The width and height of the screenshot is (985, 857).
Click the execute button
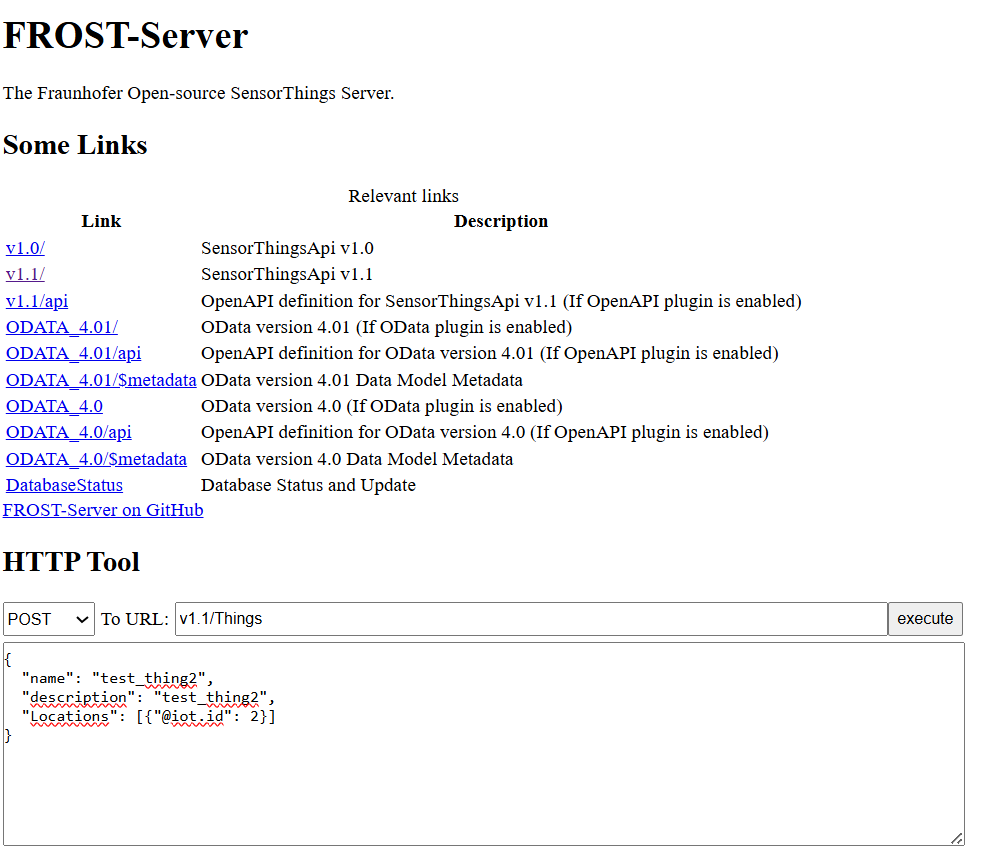[x=925, y=619]
